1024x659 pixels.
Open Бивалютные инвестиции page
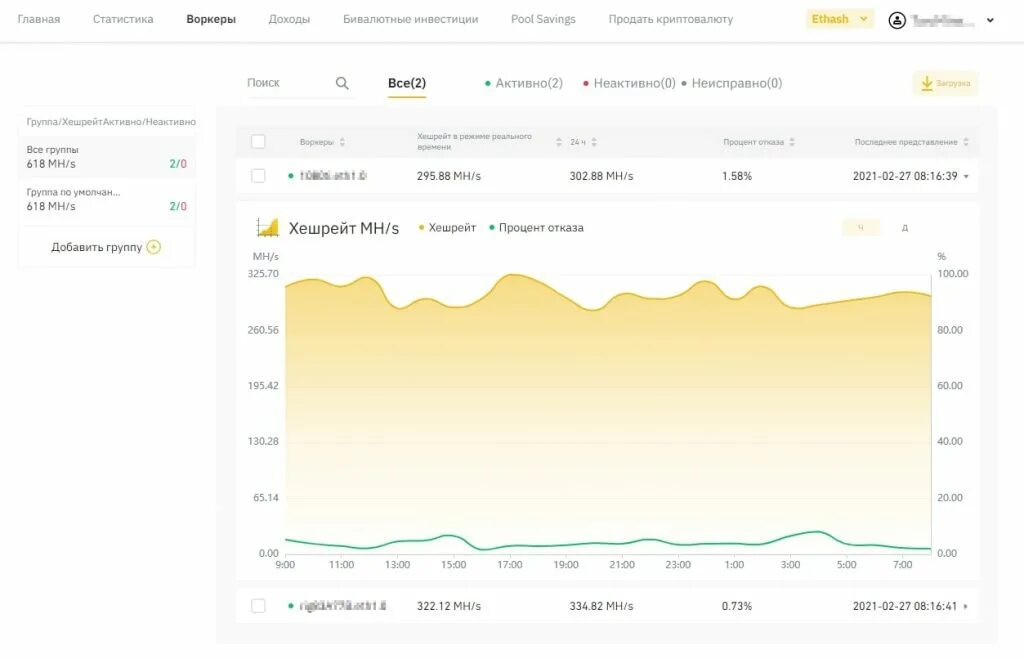tap(410, 19)
